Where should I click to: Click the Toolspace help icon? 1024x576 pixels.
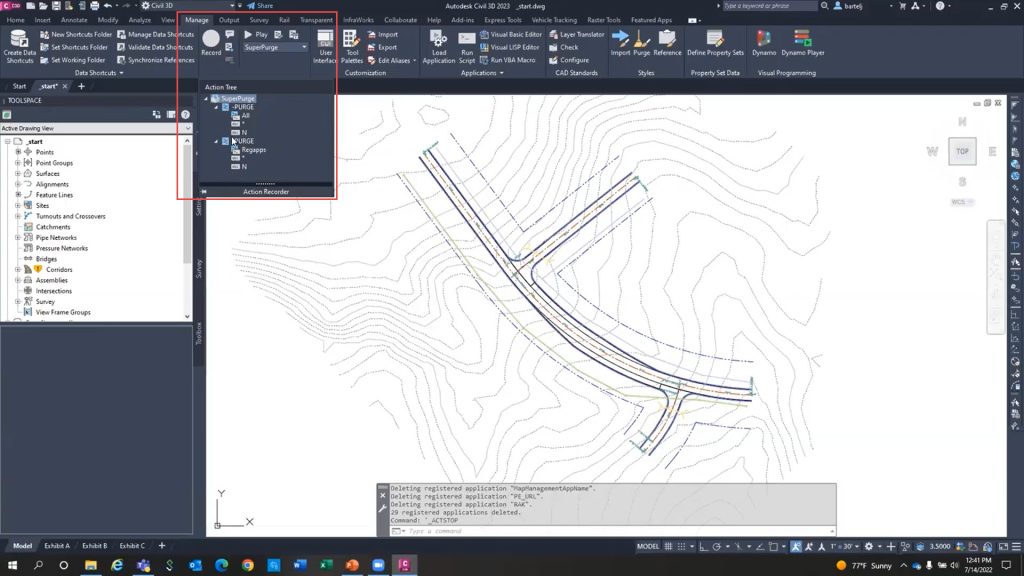pos(185,114)
